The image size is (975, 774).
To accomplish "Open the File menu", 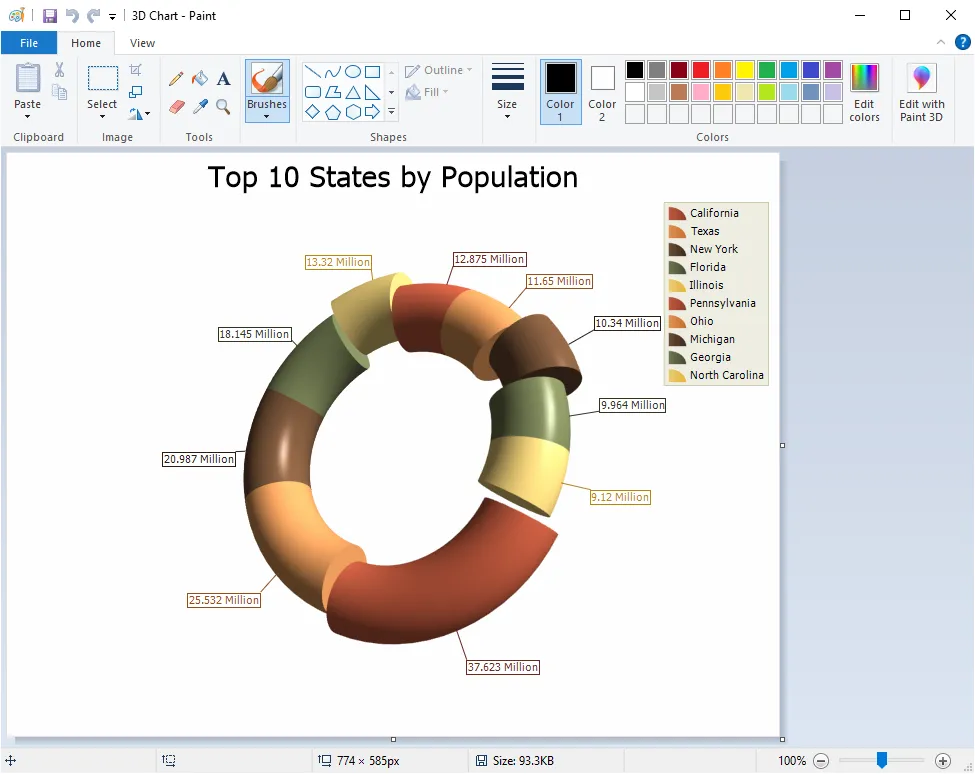I will (29, 43).
